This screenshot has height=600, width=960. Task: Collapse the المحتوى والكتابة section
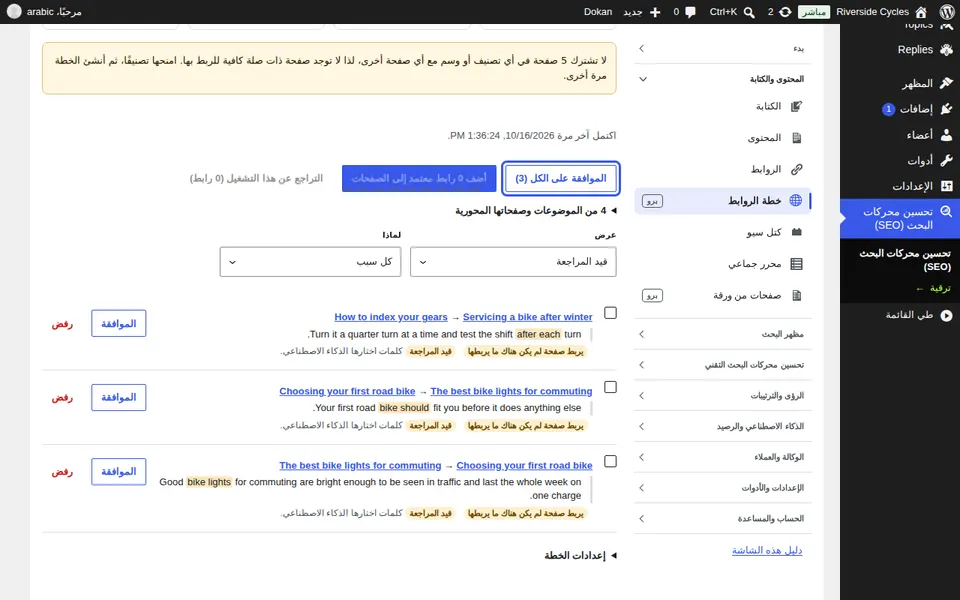point(722,79)
